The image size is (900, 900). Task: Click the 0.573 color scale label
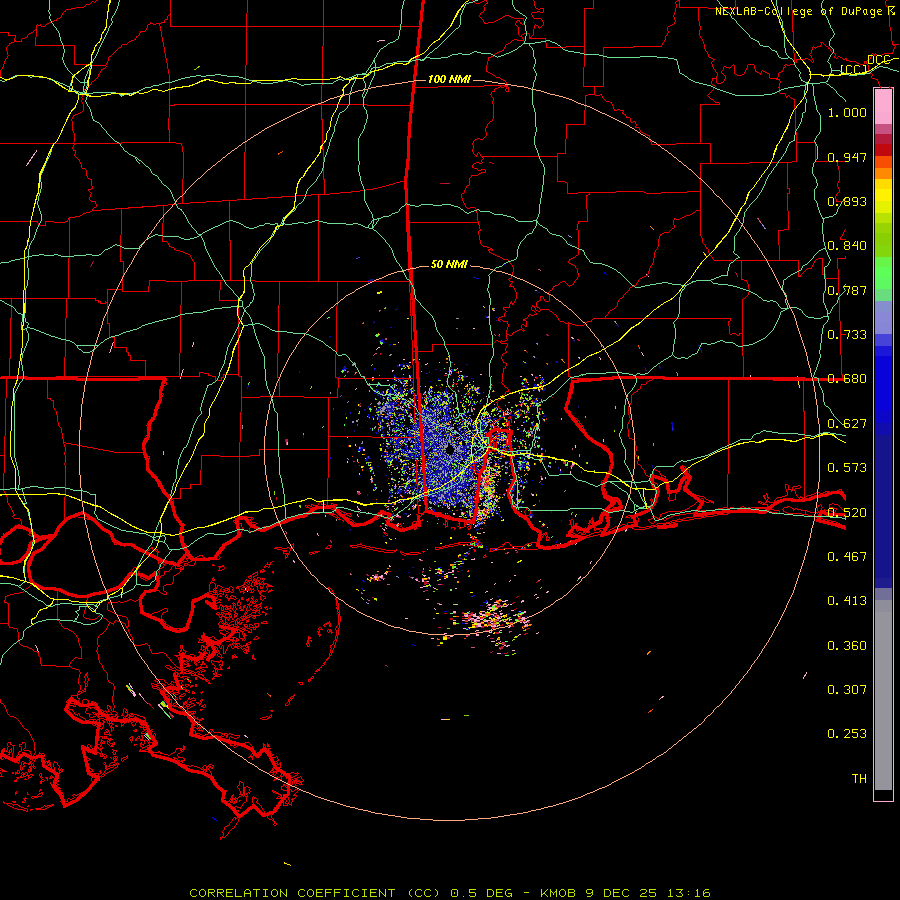coord(847,468)
